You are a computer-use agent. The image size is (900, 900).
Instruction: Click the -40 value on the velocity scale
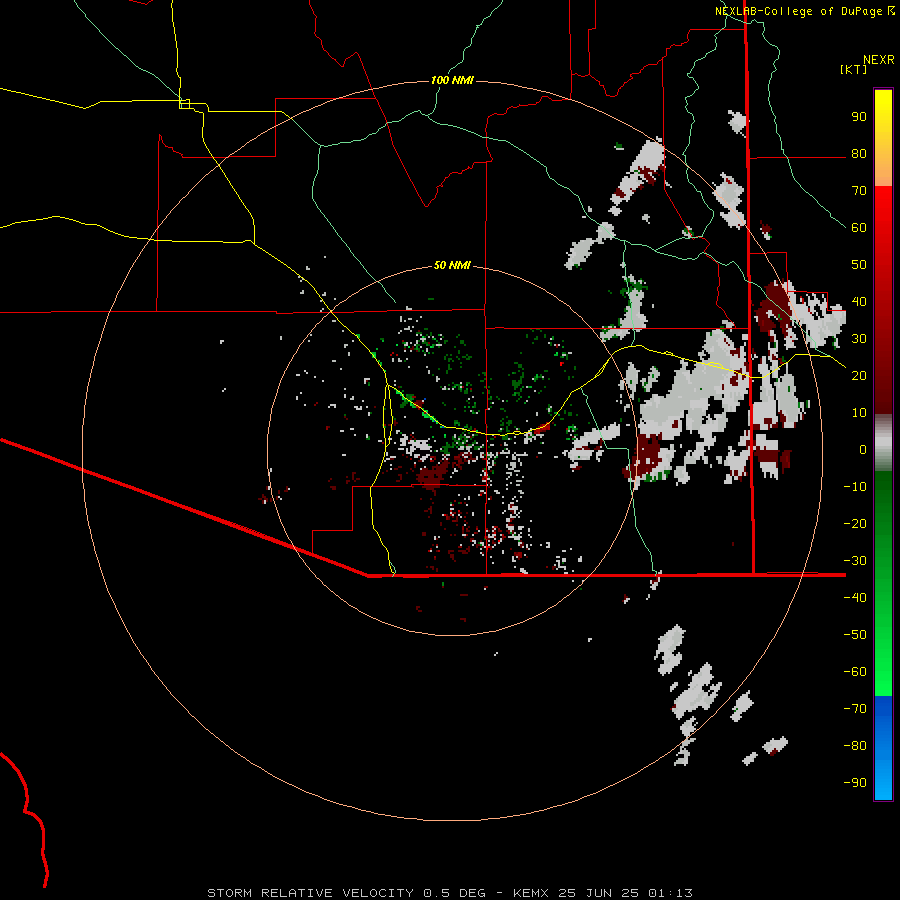[855, 598]
